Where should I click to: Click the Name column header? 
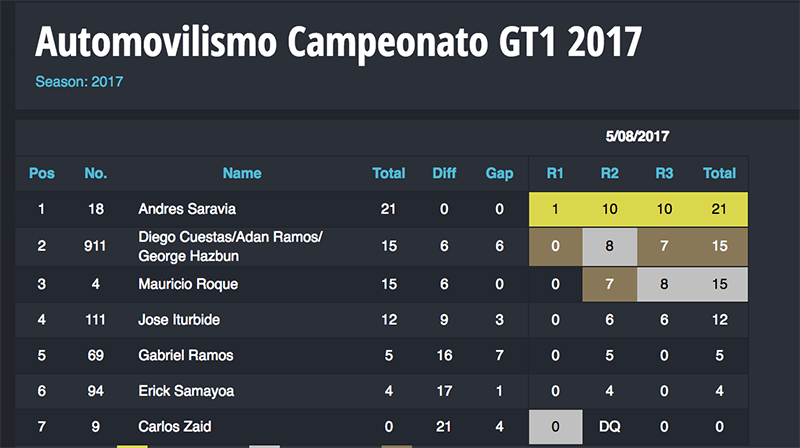click(x=242, y=173)
